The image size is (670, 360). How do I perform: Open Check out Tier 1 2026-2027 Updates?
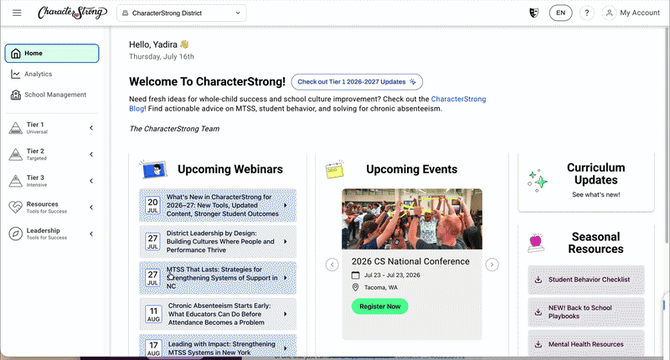[x=357, y=82]
